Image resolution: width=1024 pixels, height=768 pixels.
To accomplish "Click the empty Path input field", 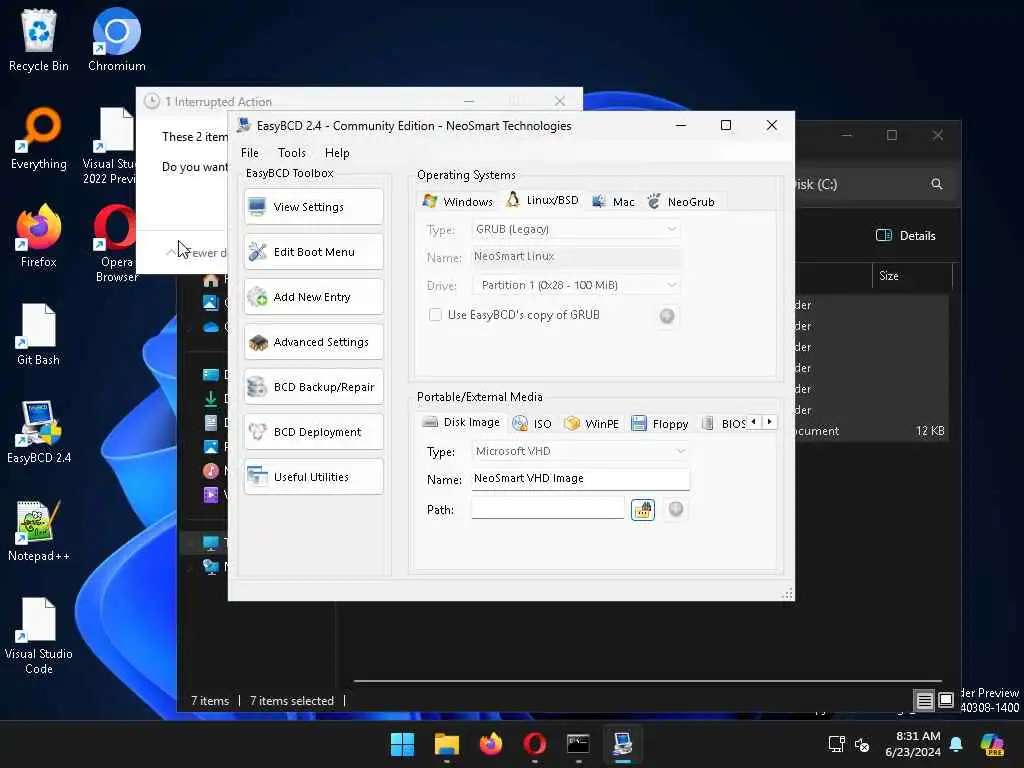I will pyautogui.click(x=548, y=509).
